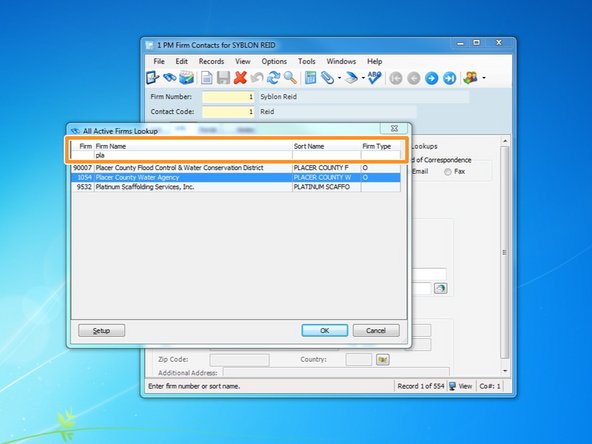
Task: Open the Help menu
Action: [x=375, y=61]
